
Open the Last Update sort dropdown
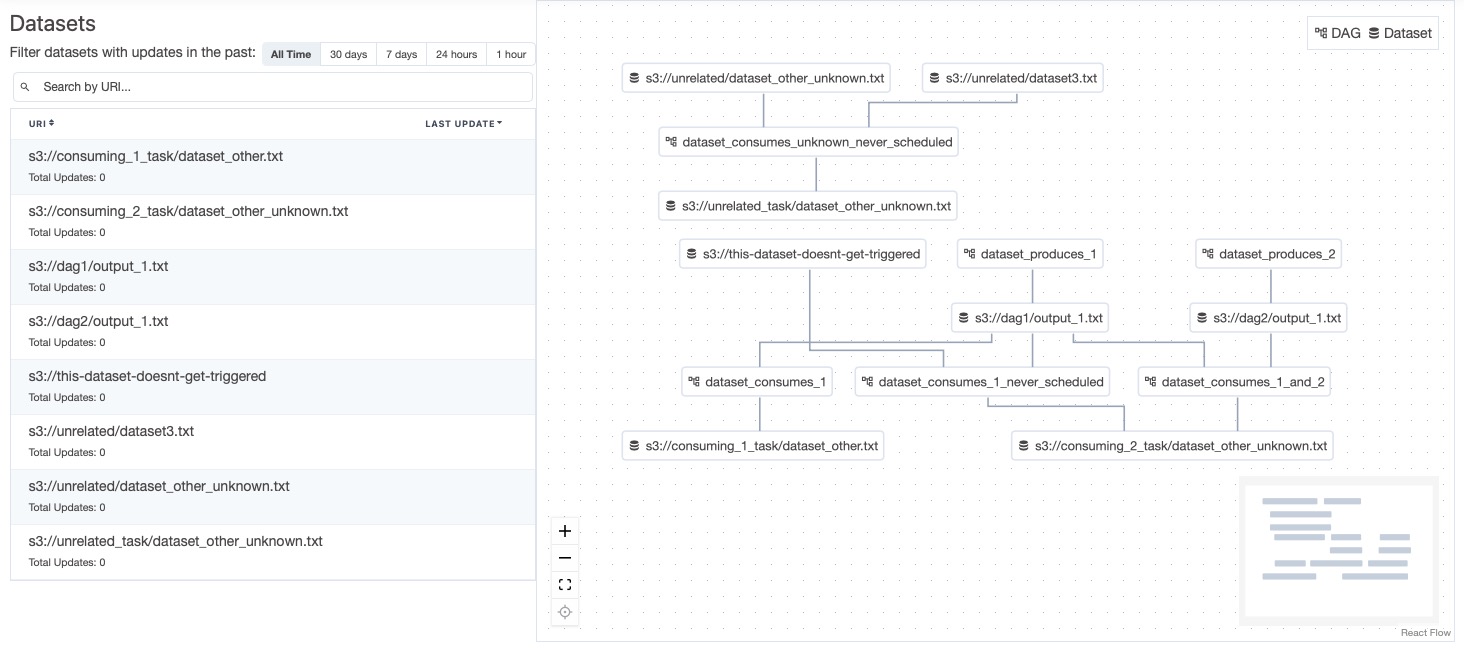465,124
